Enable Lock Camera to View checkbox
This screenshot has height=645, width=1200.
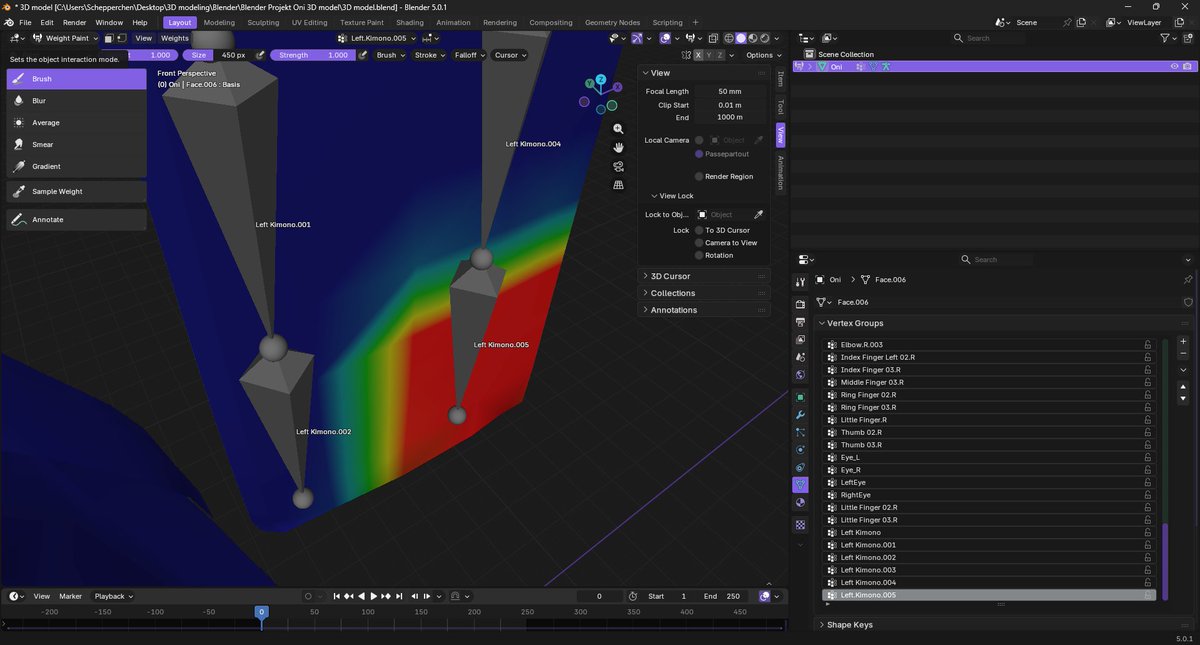pyautogui.click(x=699, y=243)
